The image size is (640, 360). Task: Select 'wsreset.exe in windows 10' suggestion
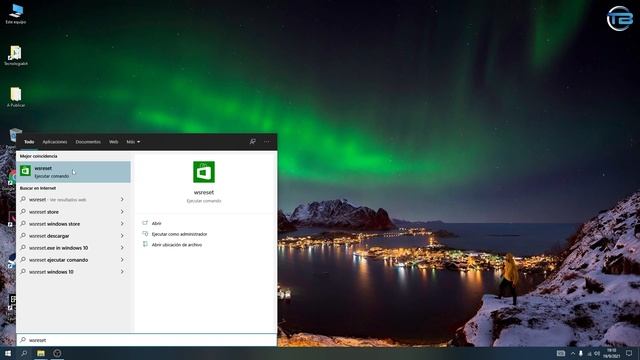72,248
